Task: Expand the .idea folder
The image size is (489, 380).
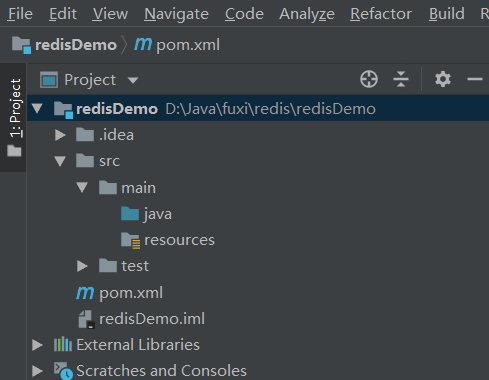Action: tap(60, 135)
